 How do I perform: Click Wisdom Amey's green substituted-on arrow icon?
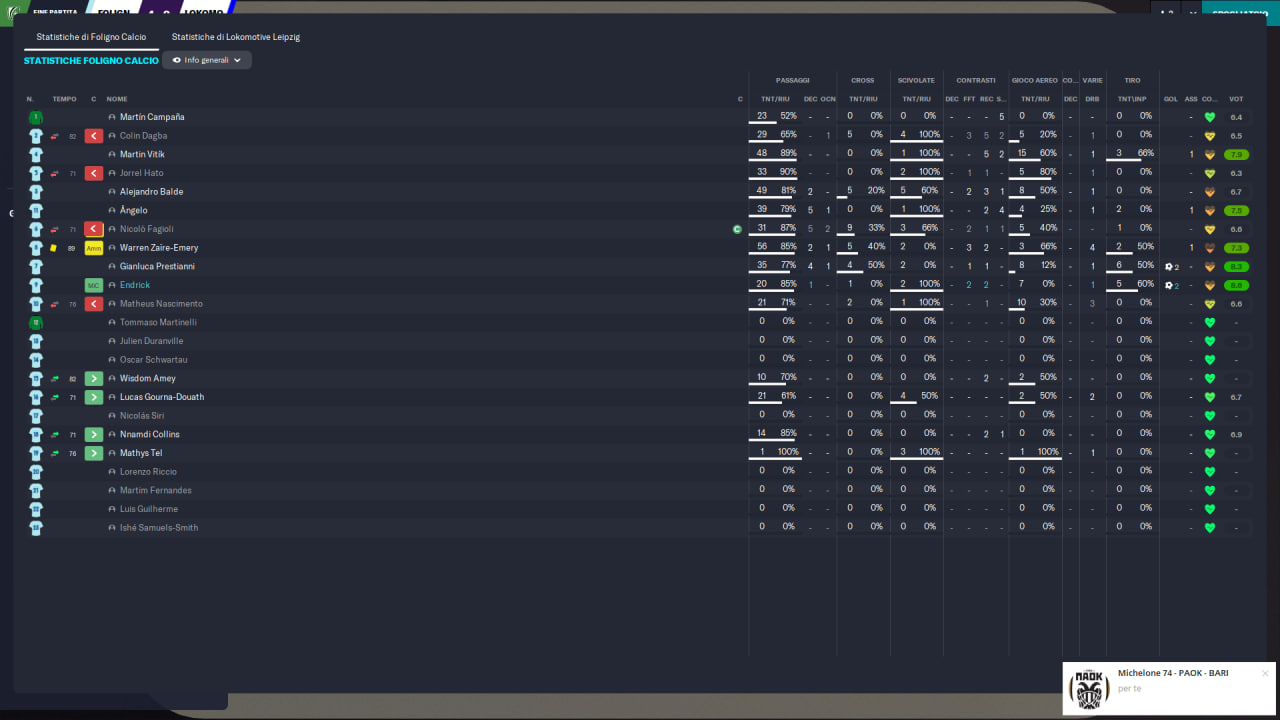coord(94,379)
